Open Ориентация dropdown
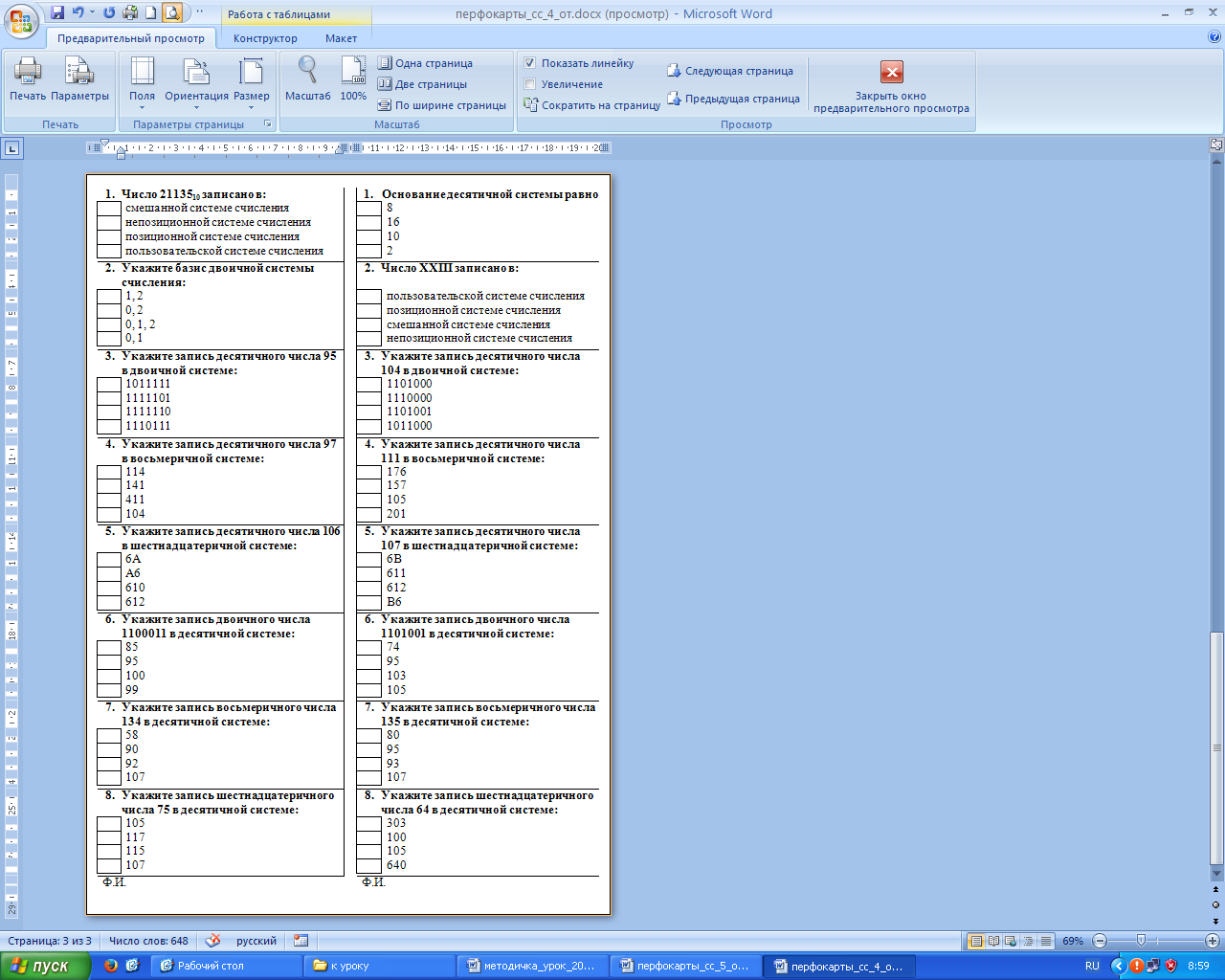The width and height of the screenshot is (1225, 980). [x=196, y=82]
